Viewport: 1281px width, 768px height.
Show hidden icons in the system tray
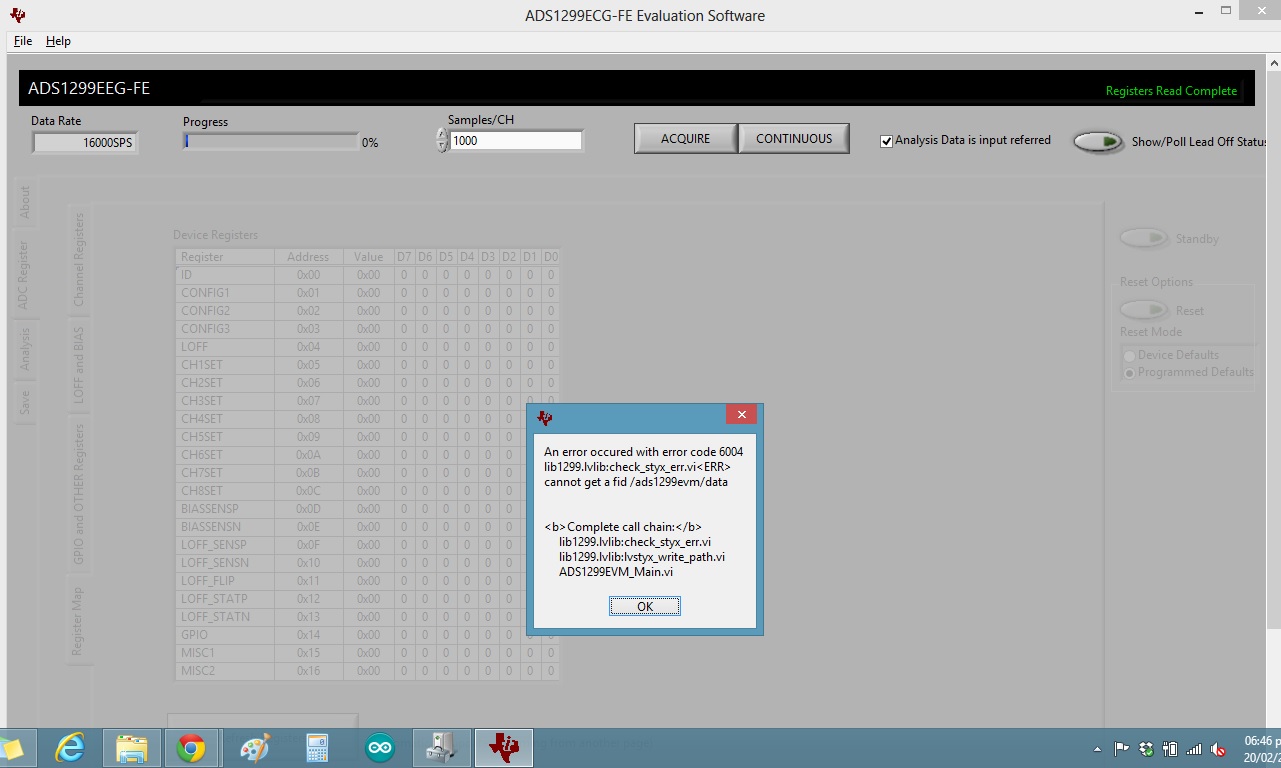1096,748
